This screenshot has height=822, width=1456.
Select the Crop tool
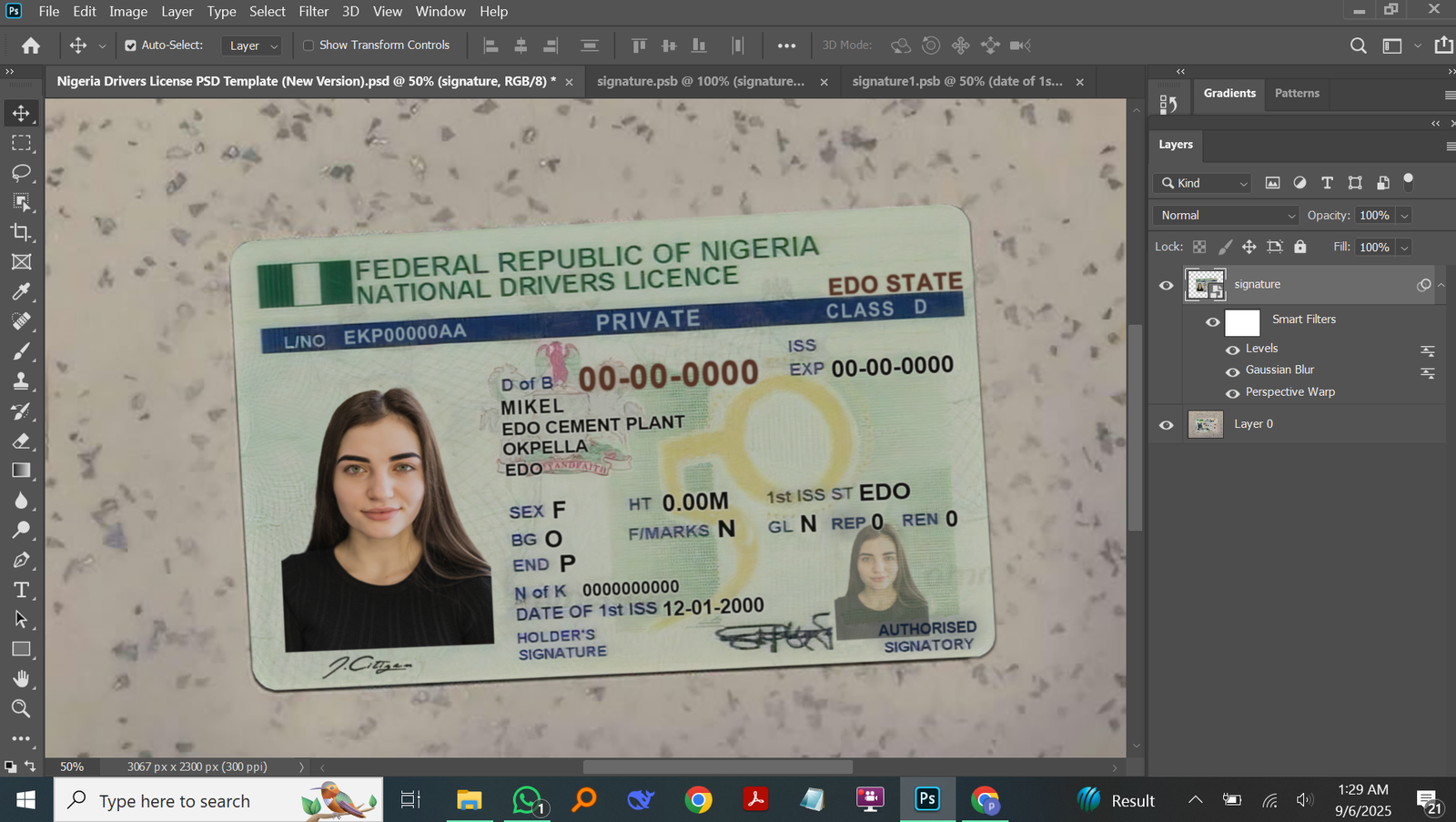(x=21, y=232)
